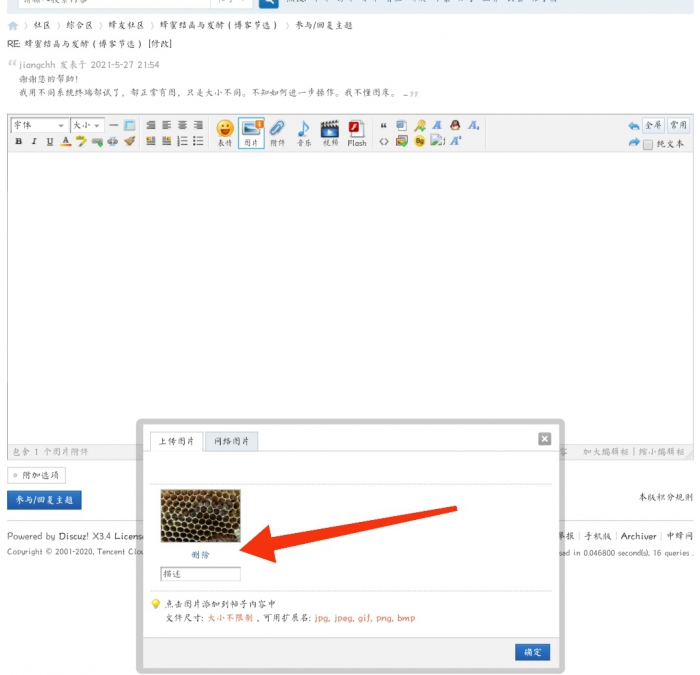Click the honeycomb image thumbnail
The height and width of the screenshot is (675, 700).
coord(200,516)
